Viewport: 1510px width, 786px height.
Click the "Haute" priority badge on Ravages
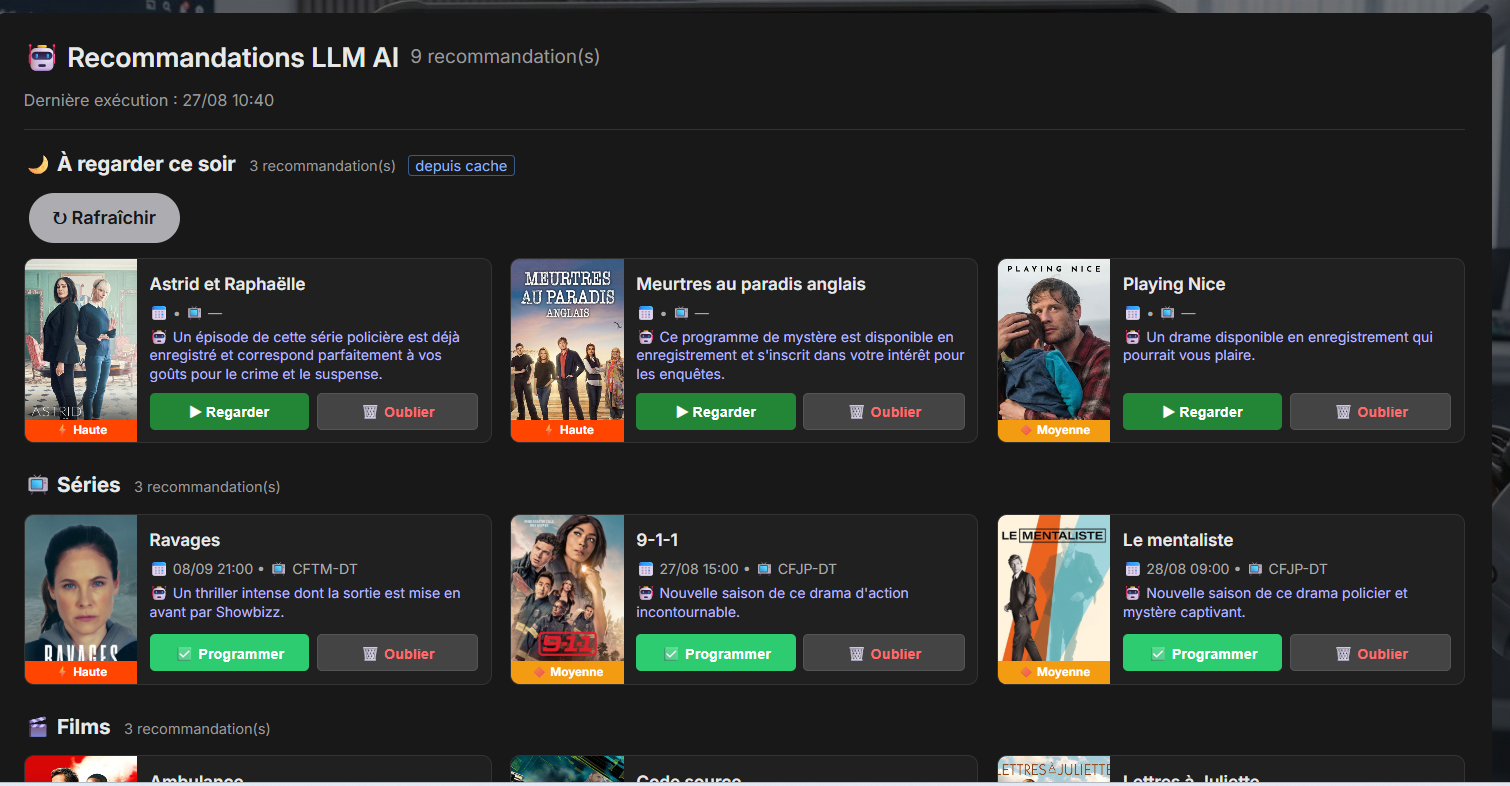[x=81, y=672]
